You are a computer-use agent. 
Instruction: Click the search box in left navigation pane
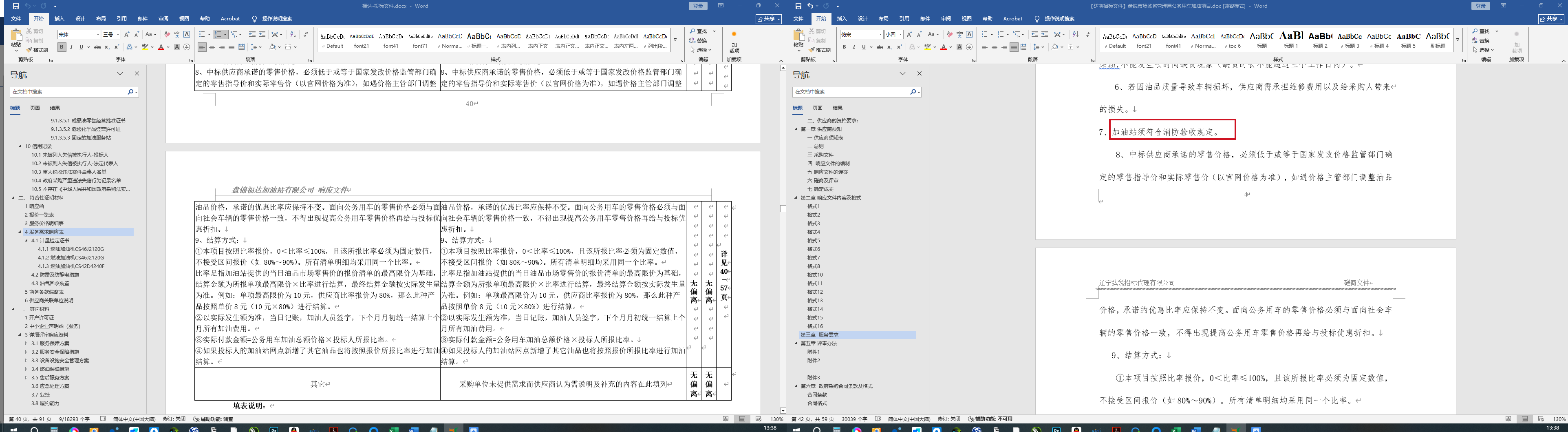(68, 92)
